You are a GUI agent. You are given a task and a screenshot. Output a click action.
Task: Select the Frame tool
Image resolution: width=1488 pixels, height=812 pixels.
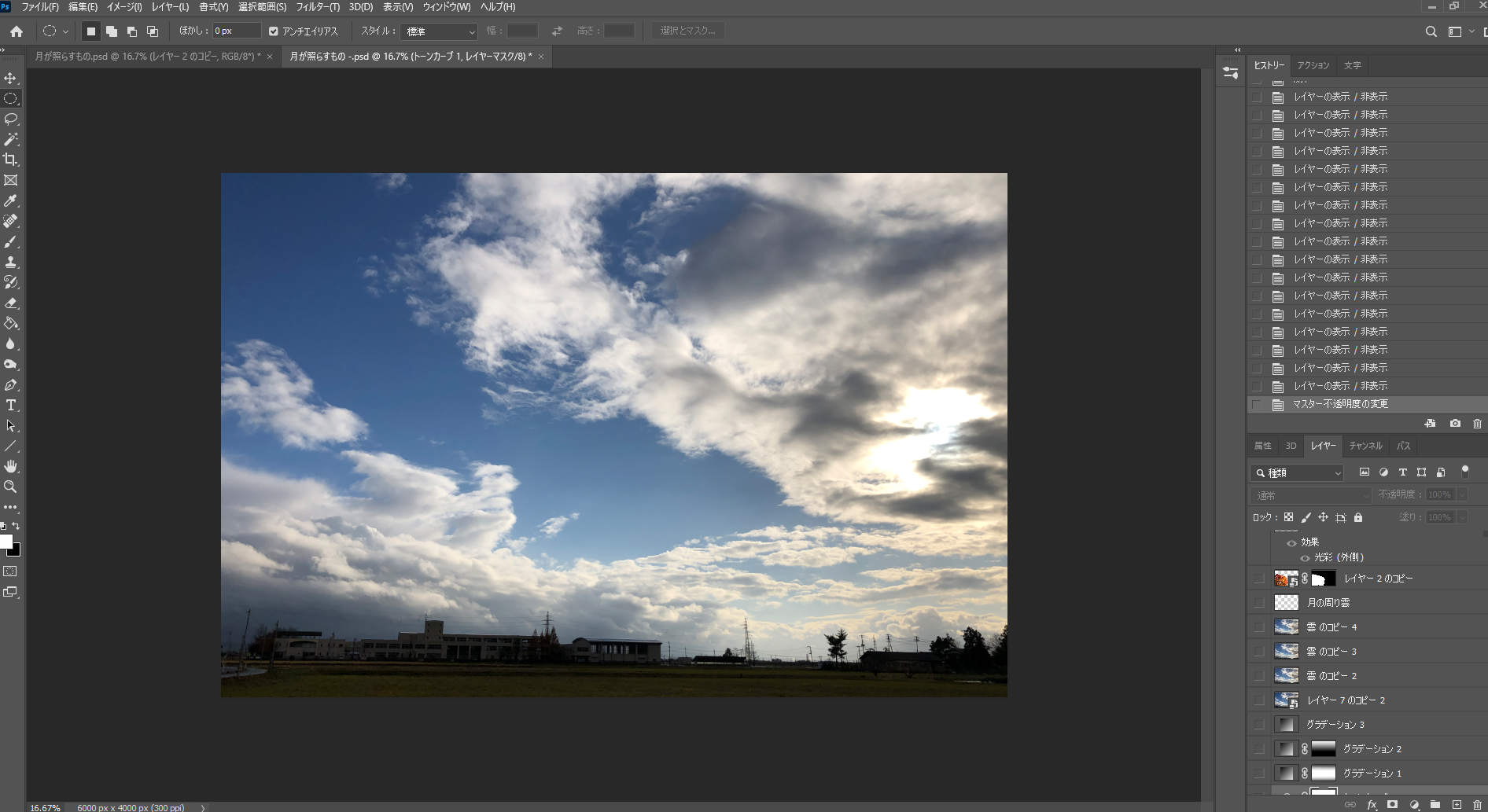(x=11, y=180)
